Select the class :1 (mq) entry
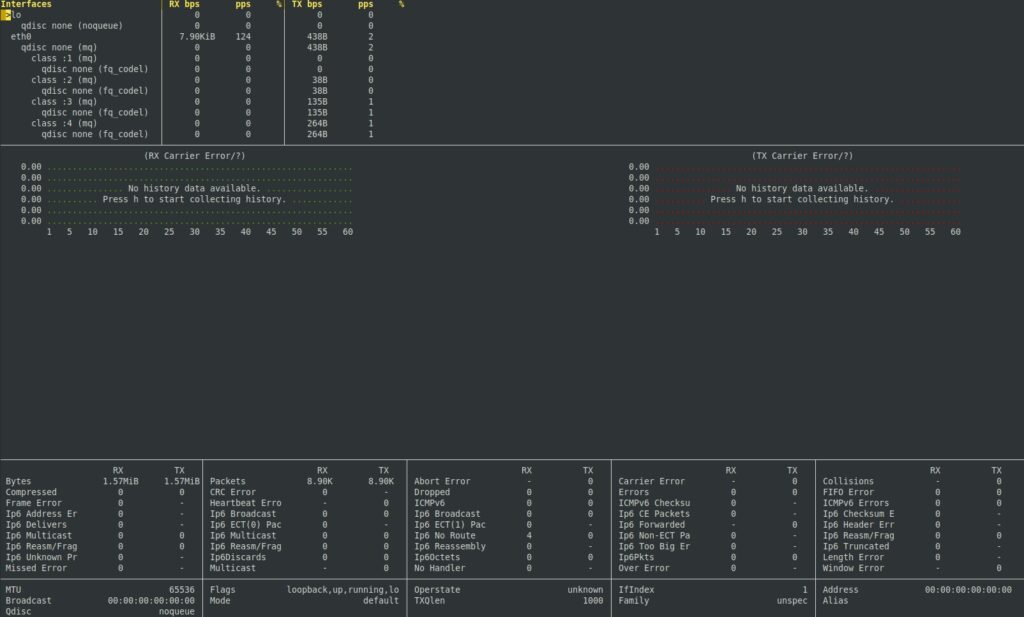Screen dimensions: 1024x617 [64, 58]
